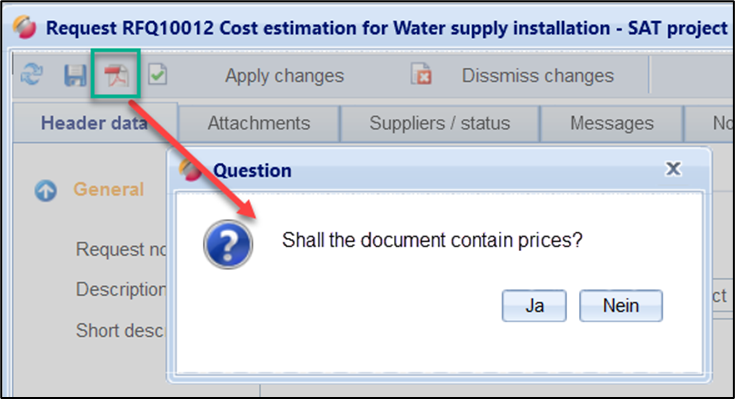
Task: Click the General section heading
Action: [108, 189]
